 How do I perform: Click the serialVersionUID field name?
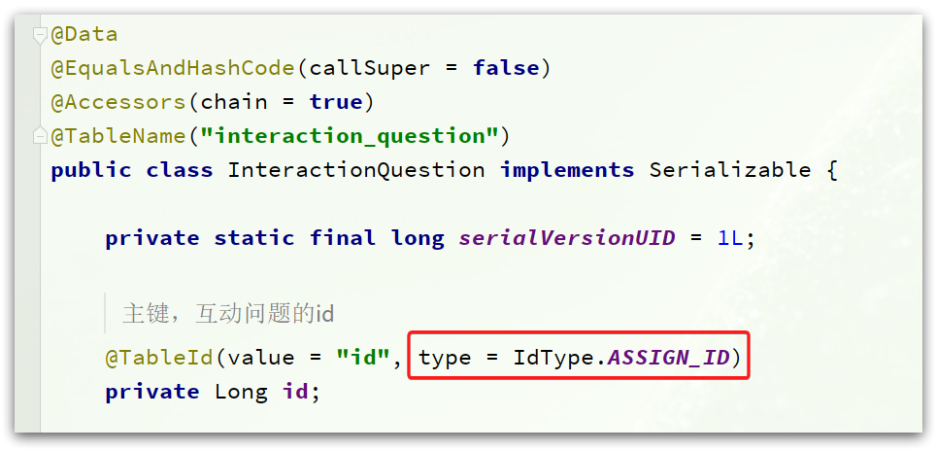(567, 238)
